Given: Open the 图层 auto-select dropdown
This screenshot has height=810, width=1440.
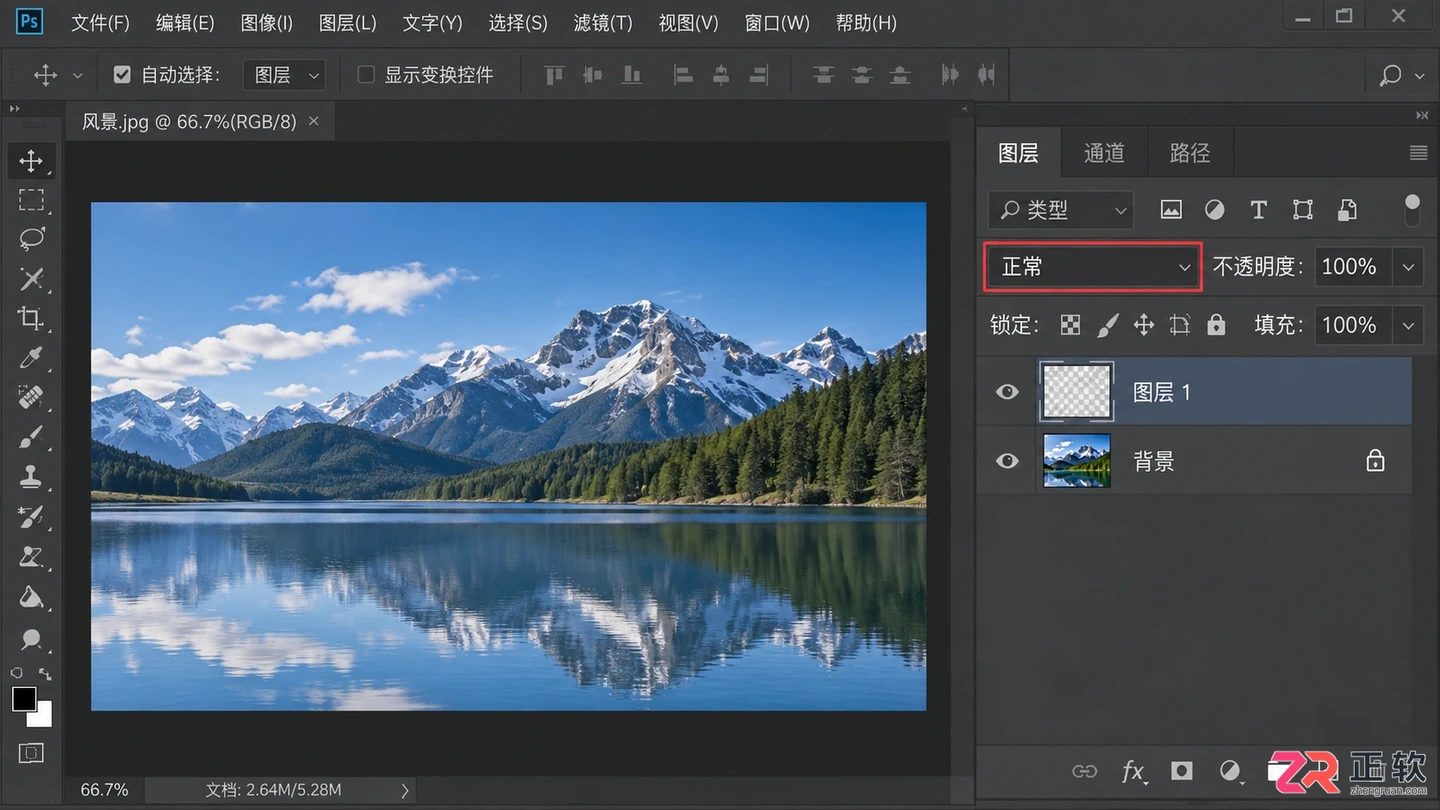Looking at the screenshot, I should click(x=286, y=75).
